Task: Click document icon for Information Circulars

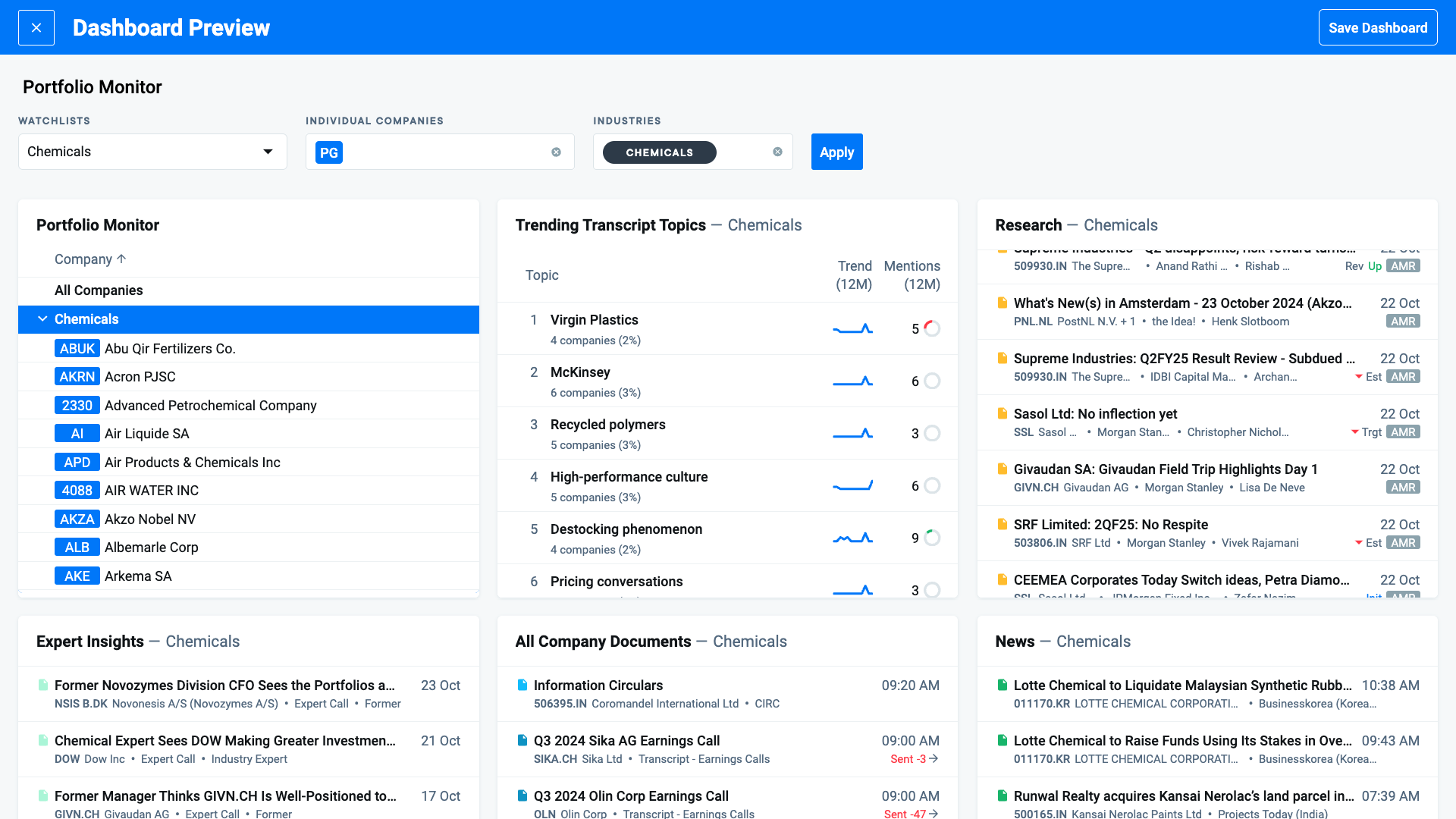Action: click(522, 686)
